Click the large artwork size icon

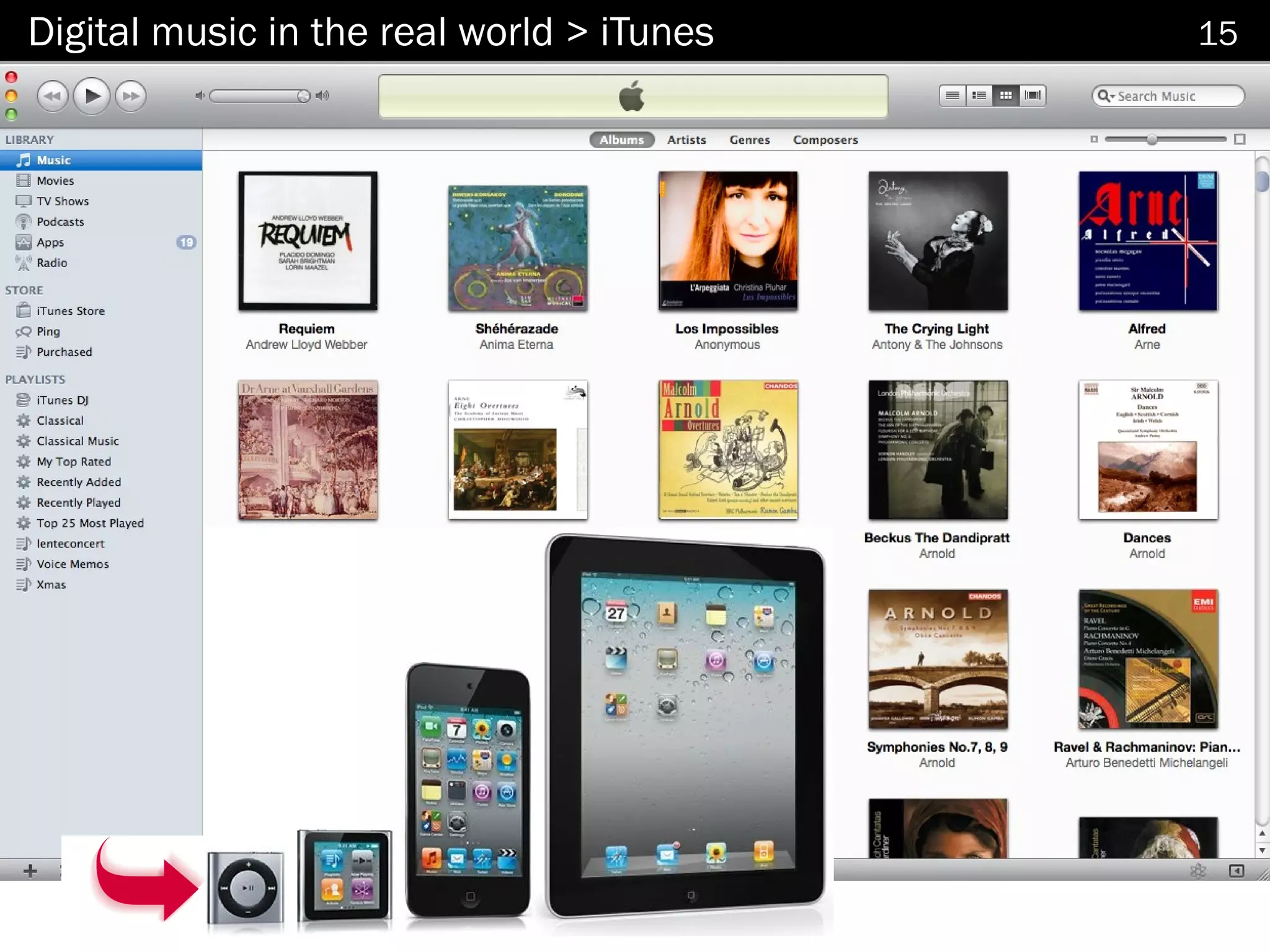point(1240,139)
